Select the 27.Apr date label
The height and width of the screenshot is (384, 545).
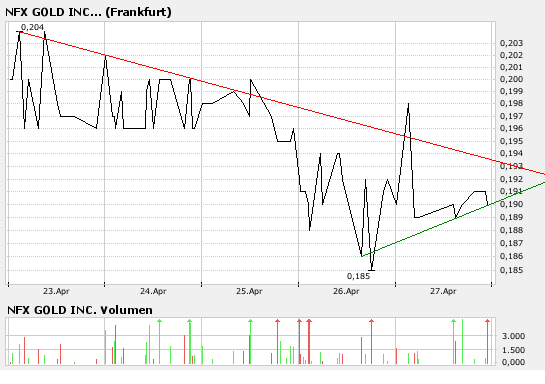(x=443, y=291)
